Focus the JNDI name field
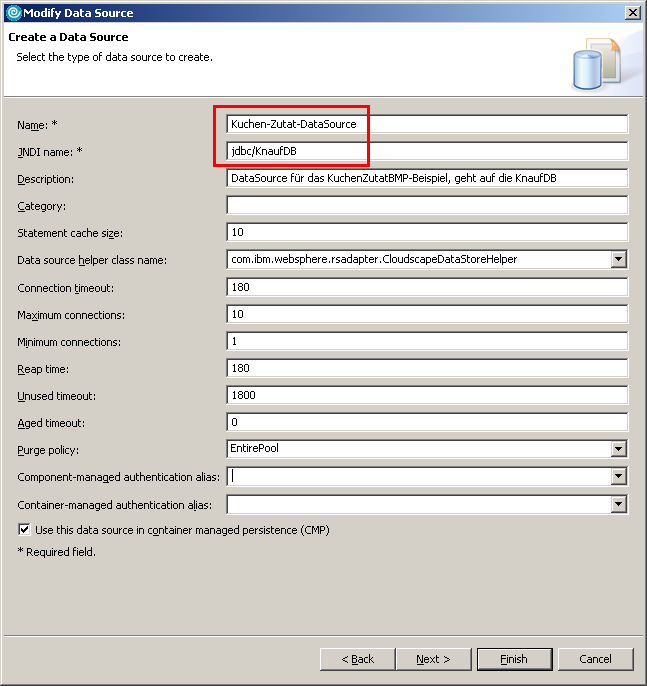647x686 pixels. coord(427,151)
